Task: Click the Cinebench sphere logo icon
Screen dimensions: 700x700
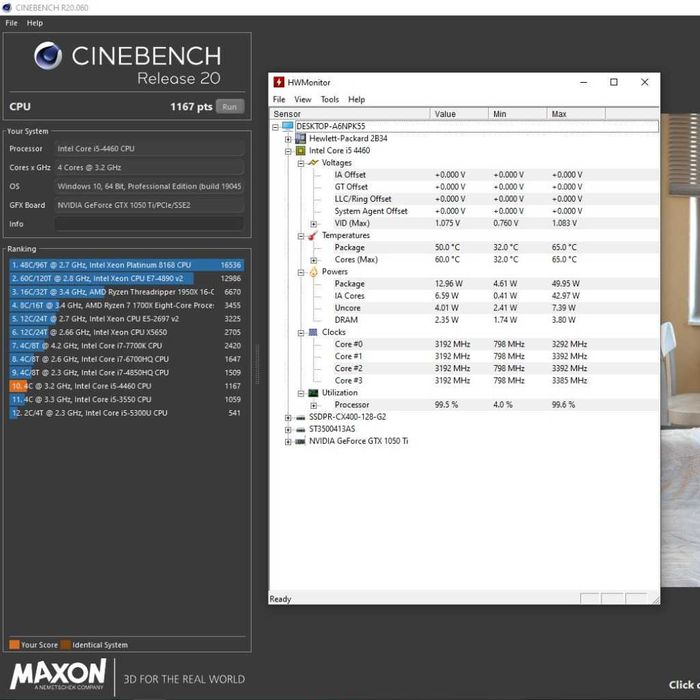Action: coord(48,56)
